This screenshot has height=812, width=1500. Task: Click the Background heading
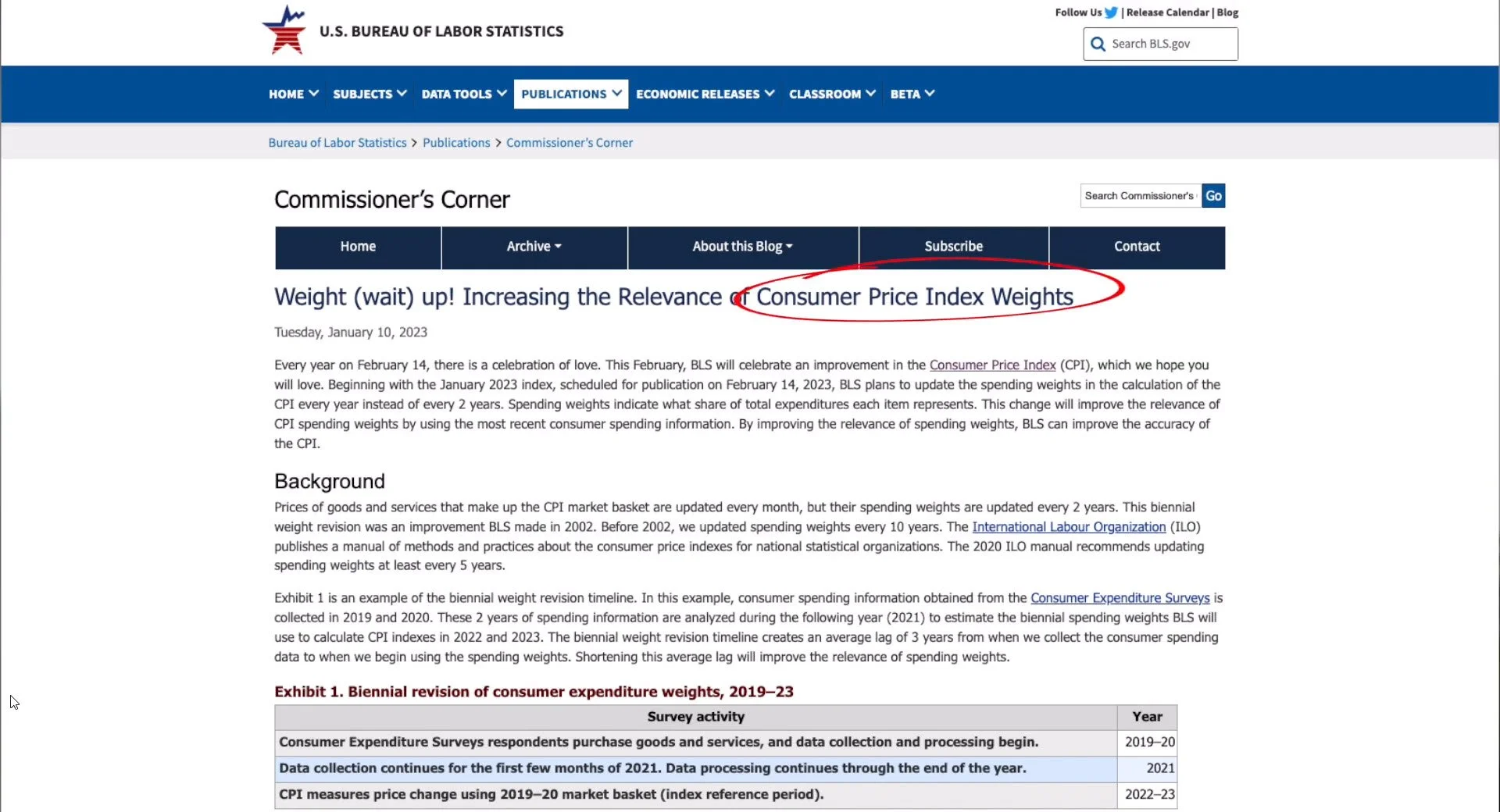click(x=330, y=481)
